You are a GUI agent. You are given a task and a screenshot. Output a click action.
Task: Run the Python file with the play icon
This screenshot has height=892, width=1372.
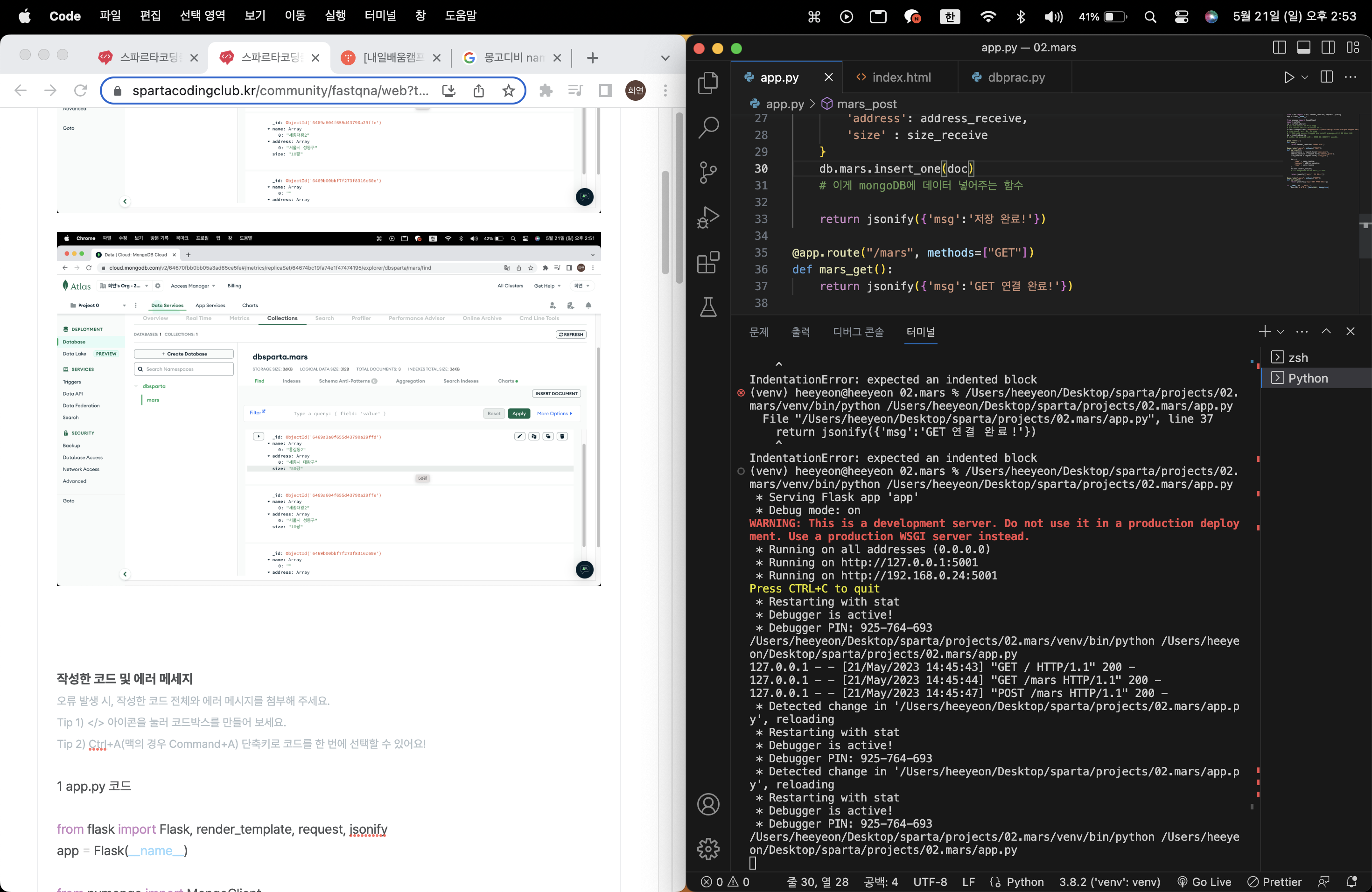pyautogui.click(x=1289, y=77)
